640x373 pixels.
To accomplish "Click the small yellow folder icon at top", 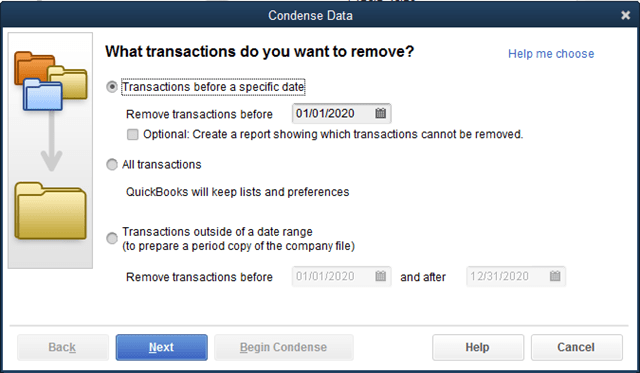I will (x=69, y=82).
